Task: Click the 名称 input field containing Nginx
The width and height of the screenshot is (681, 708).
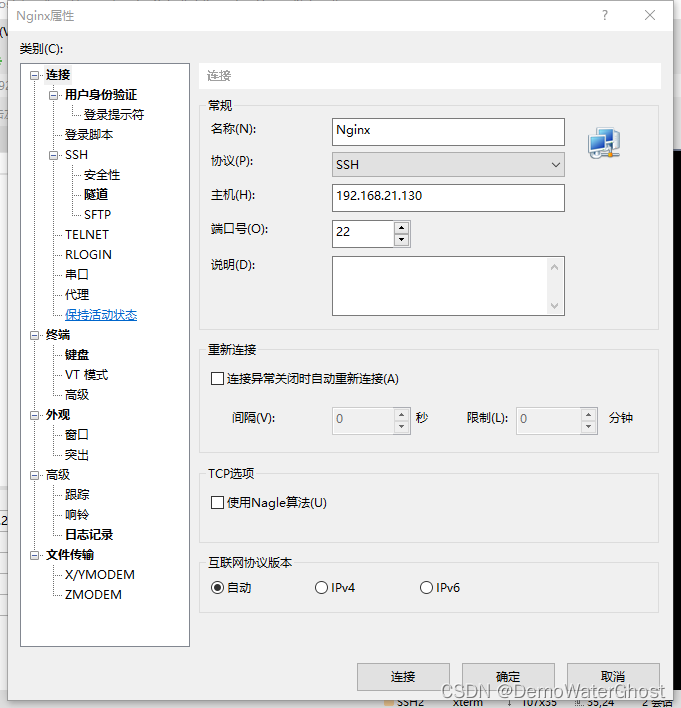Action: [x=448, y=132]
